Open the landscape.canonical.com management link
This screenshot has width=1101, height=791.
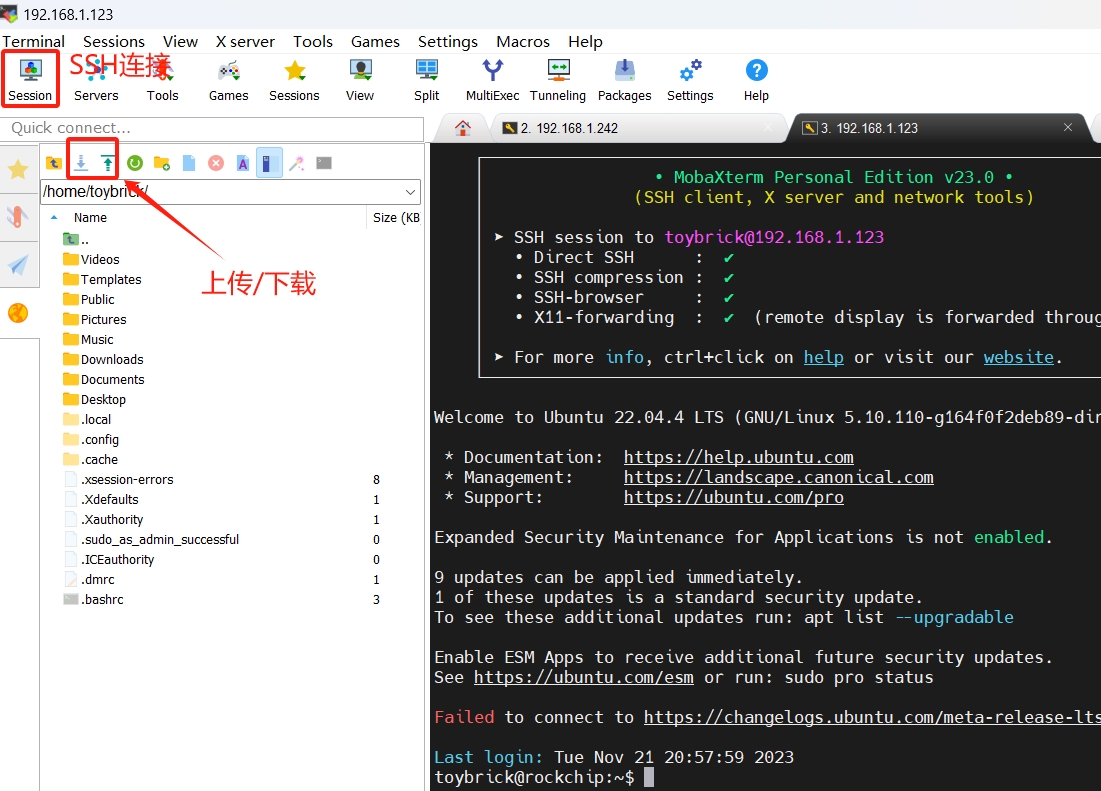(779, 477)
